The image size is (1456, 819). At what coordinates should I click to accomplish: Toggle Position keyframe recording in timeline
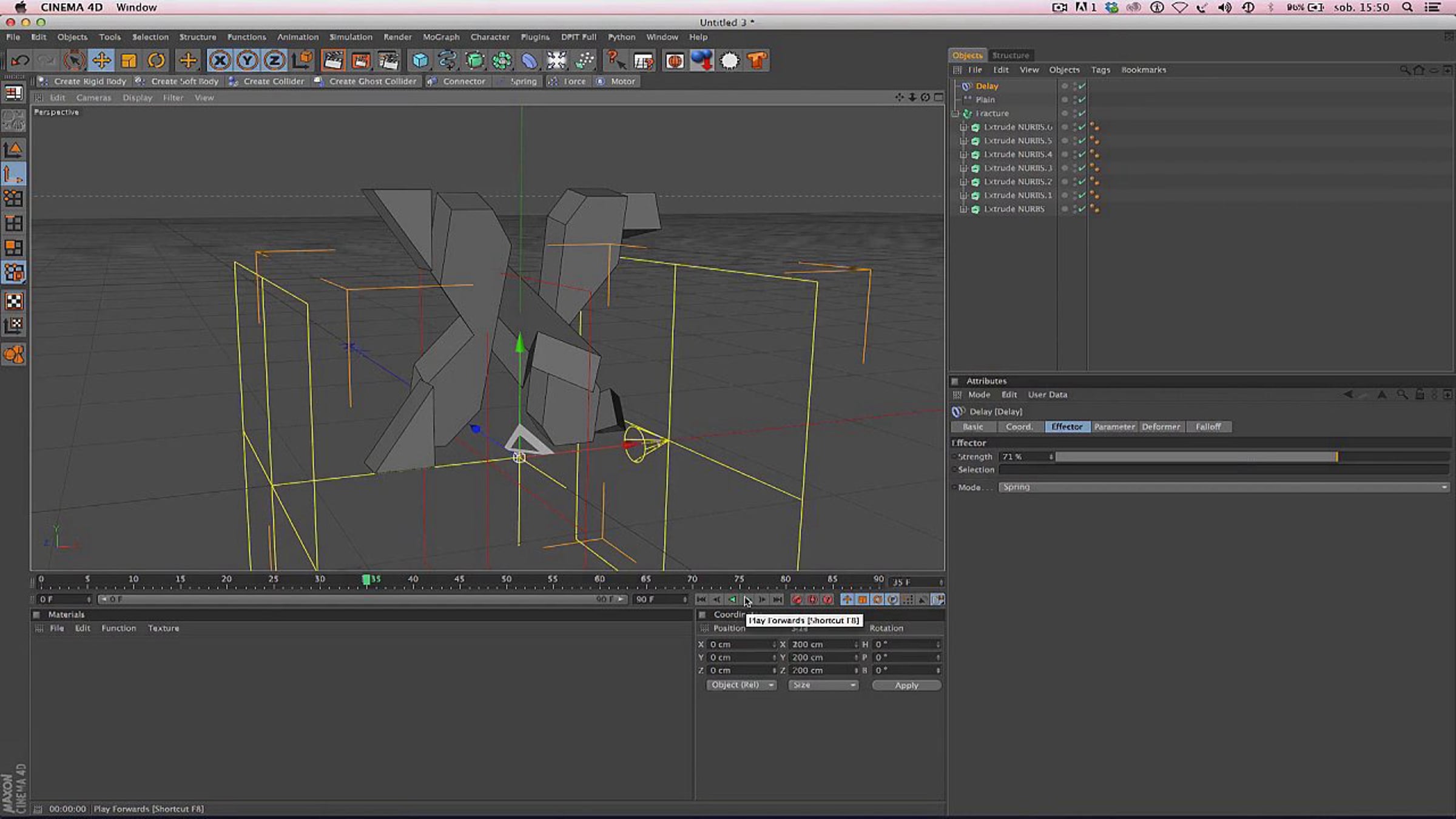847,599
